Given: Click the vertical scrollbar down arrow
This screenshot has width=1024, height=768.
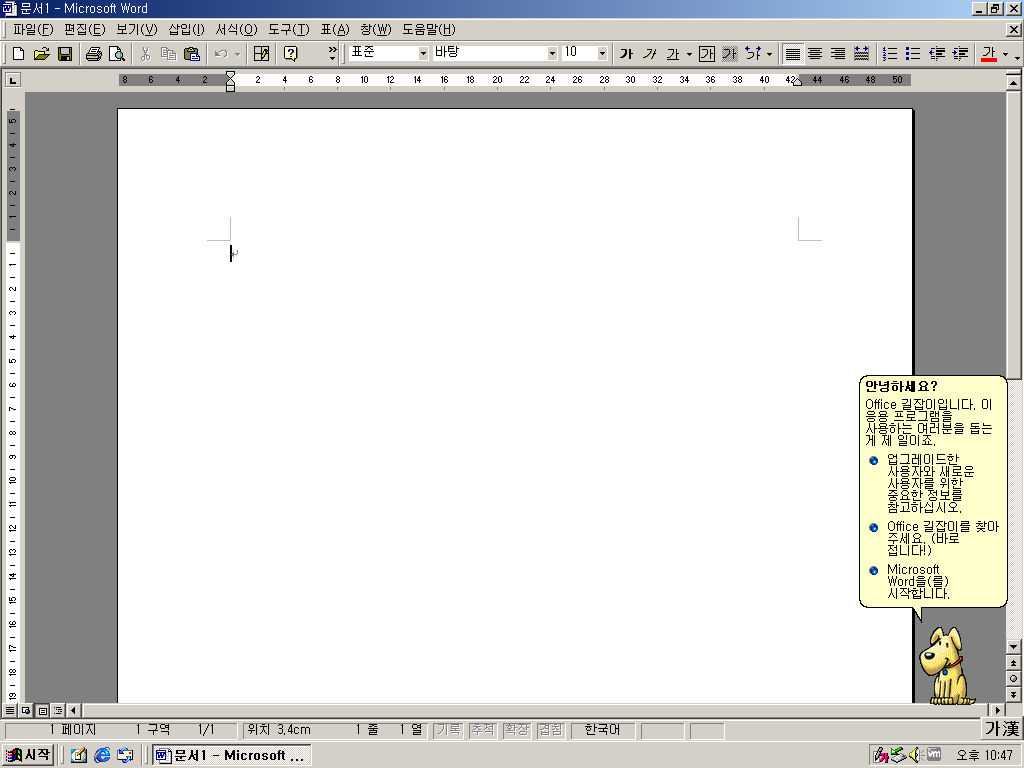Looking at the screenshot, I should pyautogui.click(x=1013, y=647).
